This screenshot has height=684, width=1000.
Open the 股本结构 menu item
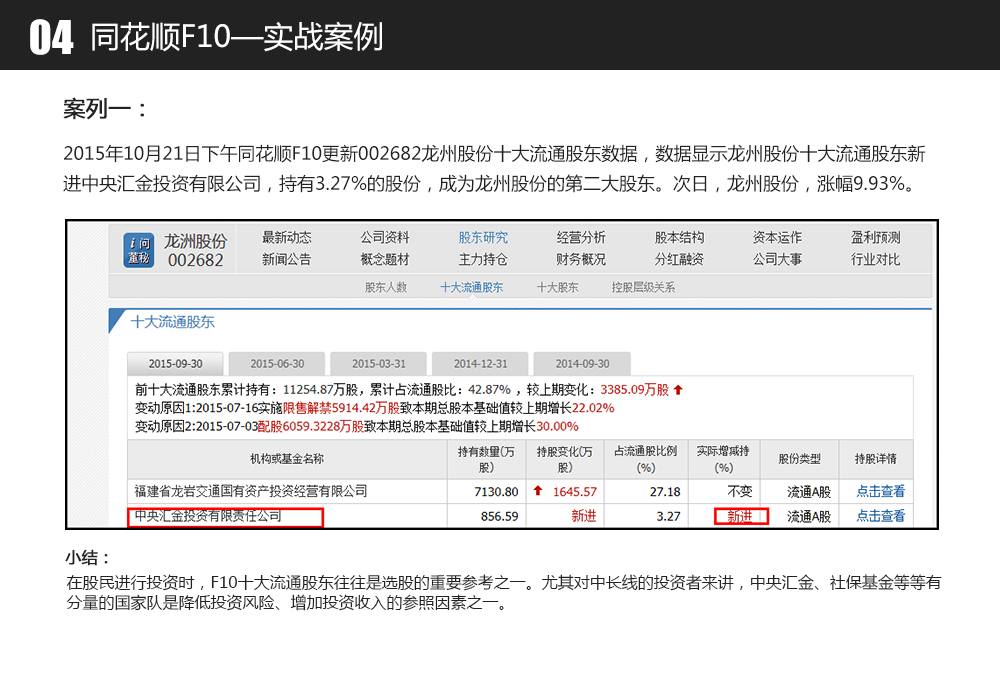[x=679, y=238]
